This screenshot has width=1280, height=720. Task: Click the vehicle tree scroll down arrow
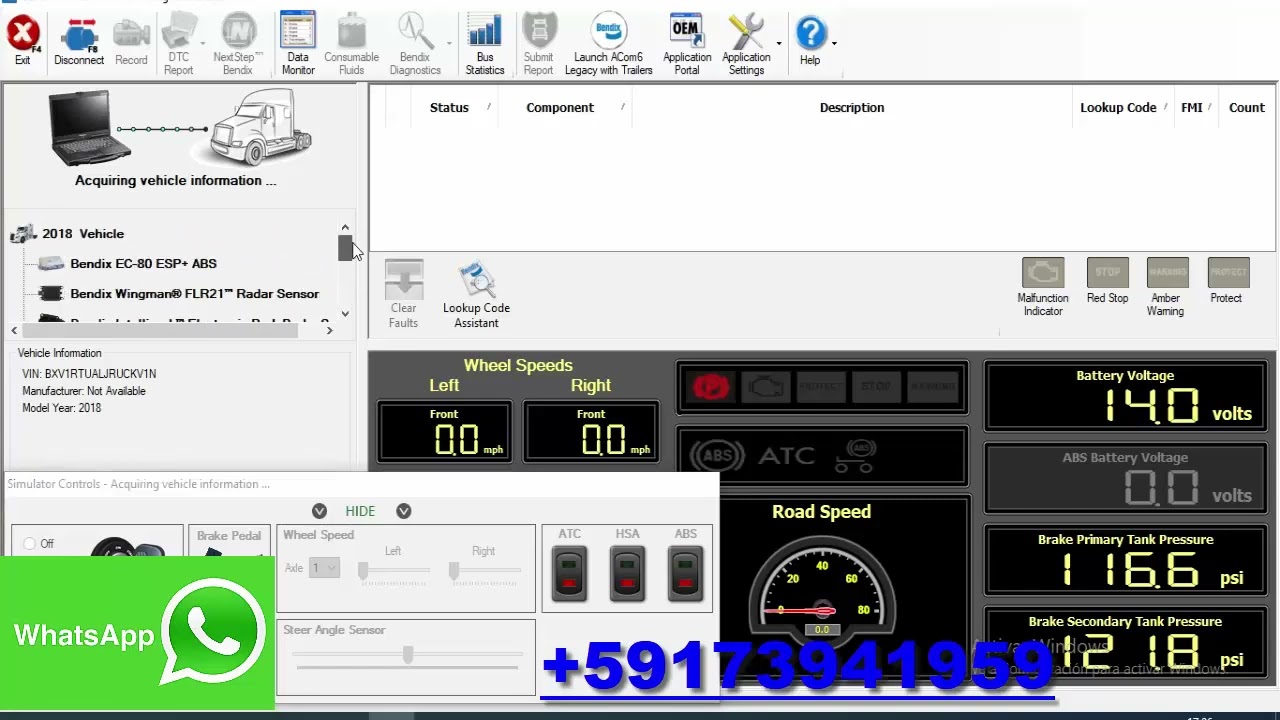(x=345, y=313)
